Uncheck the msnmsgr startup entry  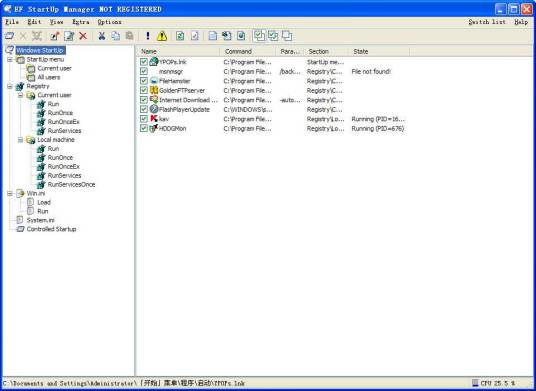tap(144, 71)
